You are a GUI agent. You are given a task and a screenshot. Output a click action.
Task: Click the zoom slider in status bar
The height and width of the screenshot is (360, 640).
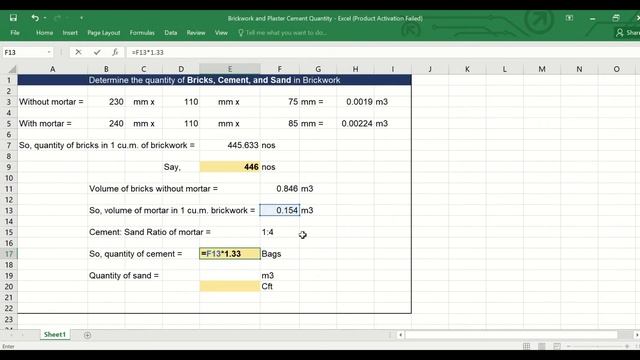click(x=598, y=346)
